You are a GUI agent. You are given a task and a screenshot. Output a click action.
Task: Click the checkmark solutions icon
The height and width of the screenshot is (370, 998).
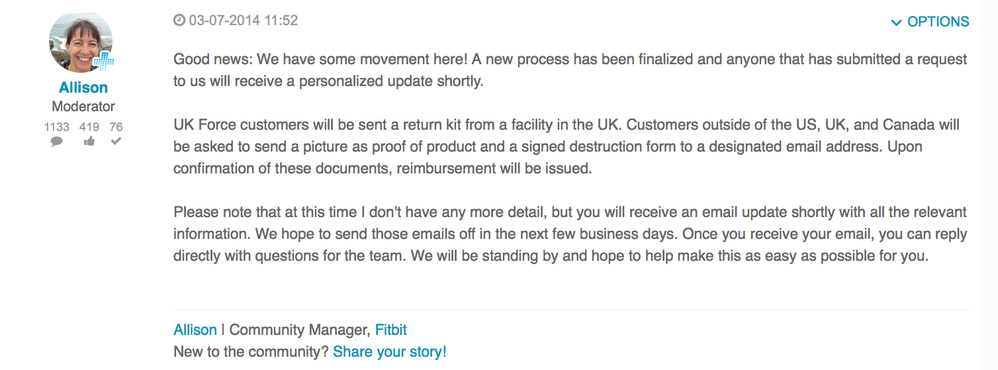116,141
